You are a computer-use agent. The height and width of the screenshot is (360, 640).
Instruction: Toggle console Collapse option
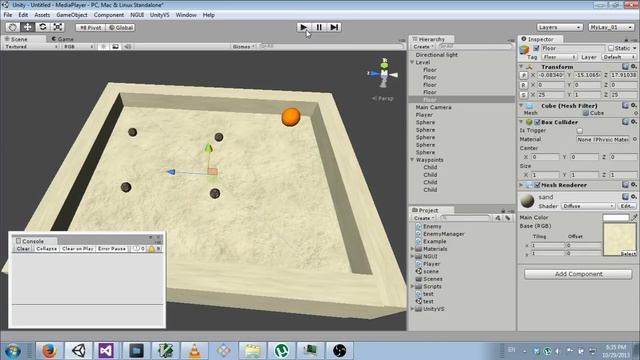click(x=47, y=249)
